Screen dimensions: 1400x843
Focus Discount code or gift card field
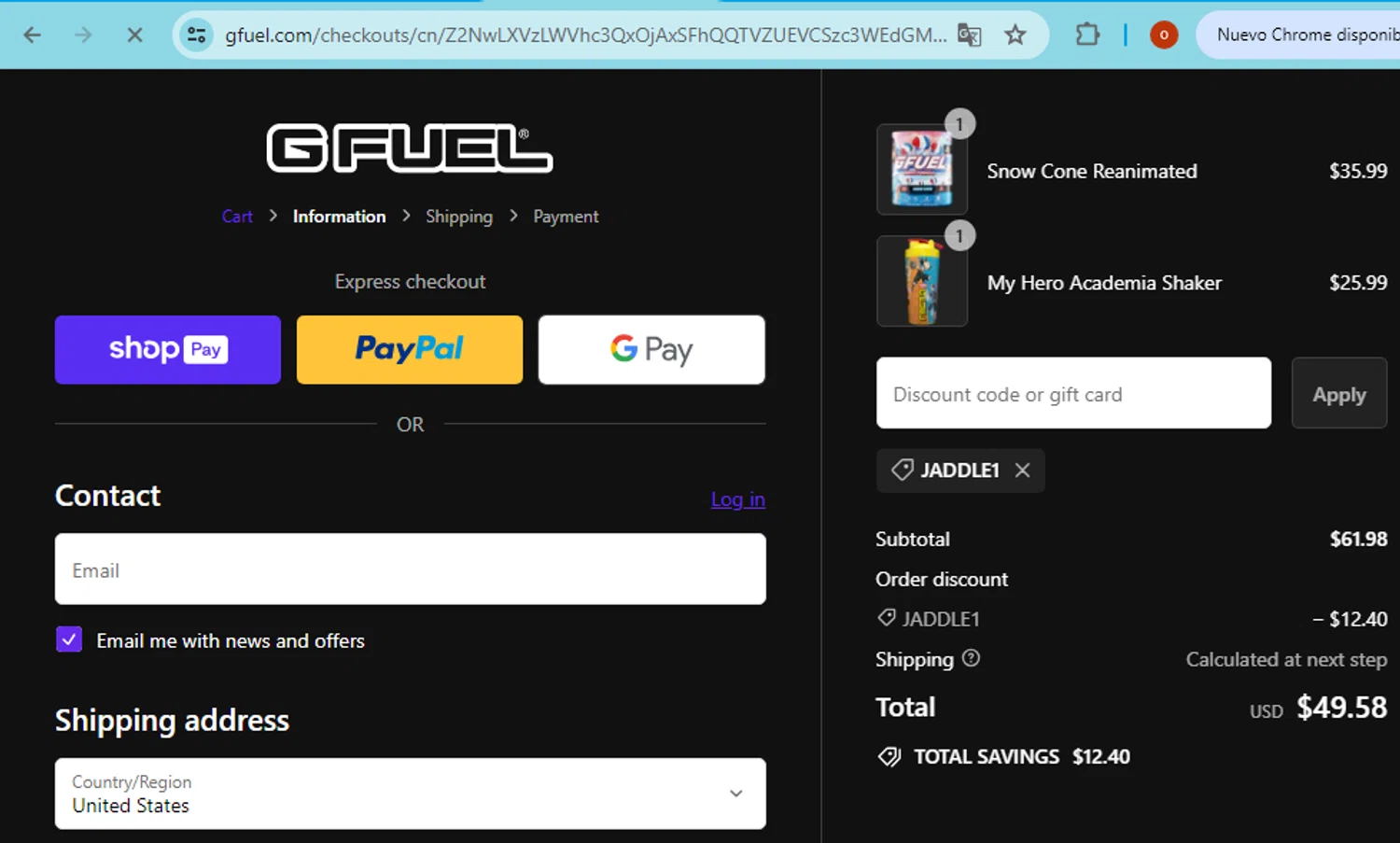1073,393
